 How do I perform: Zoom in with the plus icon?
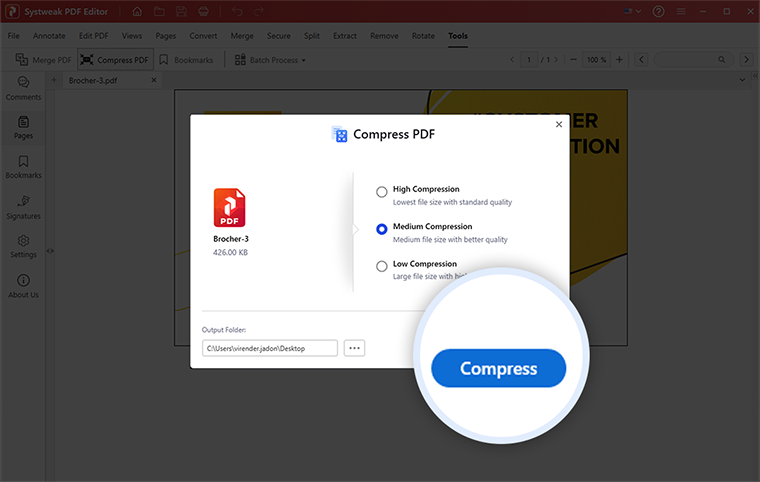click(x=619, y=60)
